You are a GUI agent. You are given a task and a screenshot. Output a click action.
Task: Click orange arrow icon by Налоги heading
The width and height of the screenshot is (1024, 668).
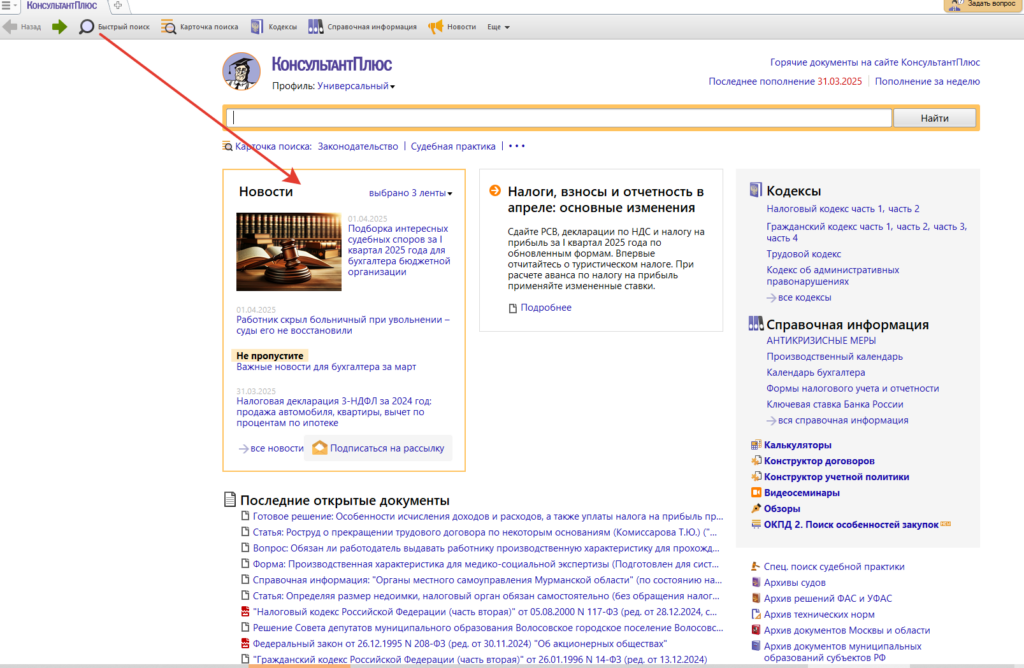click(x=495, y=191)
